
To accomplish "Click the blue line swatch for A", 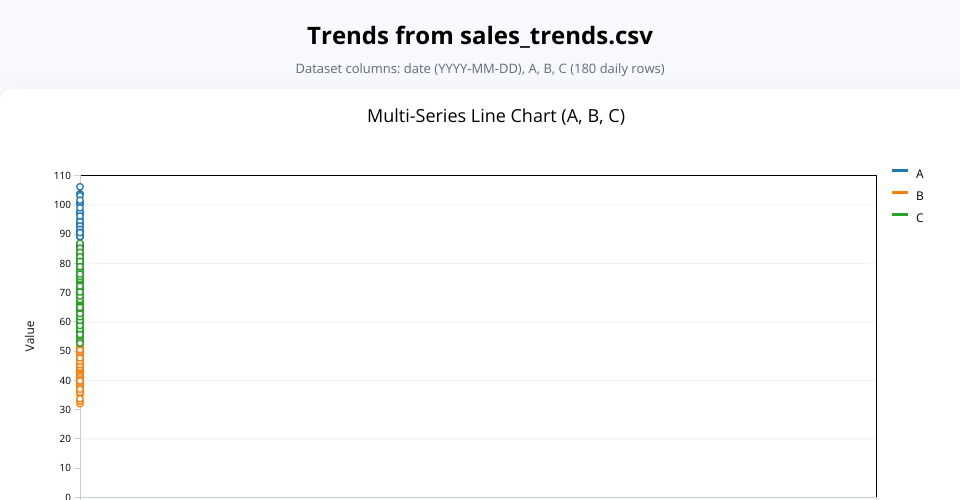I will coord(900,173).
